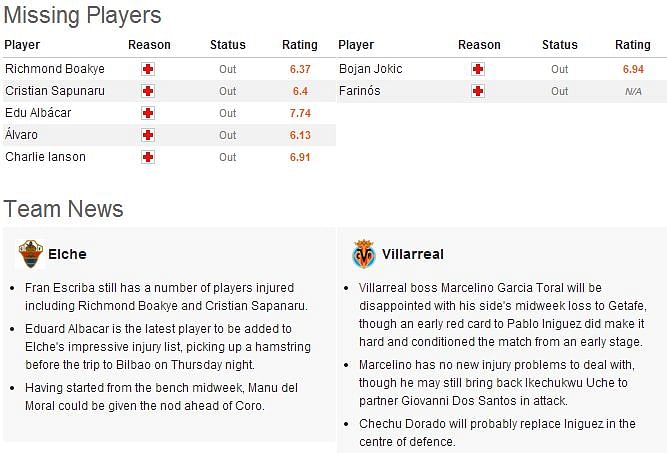
Task: Select Bojan Jokic in Villarreal's list
Action: coord(371,68)
